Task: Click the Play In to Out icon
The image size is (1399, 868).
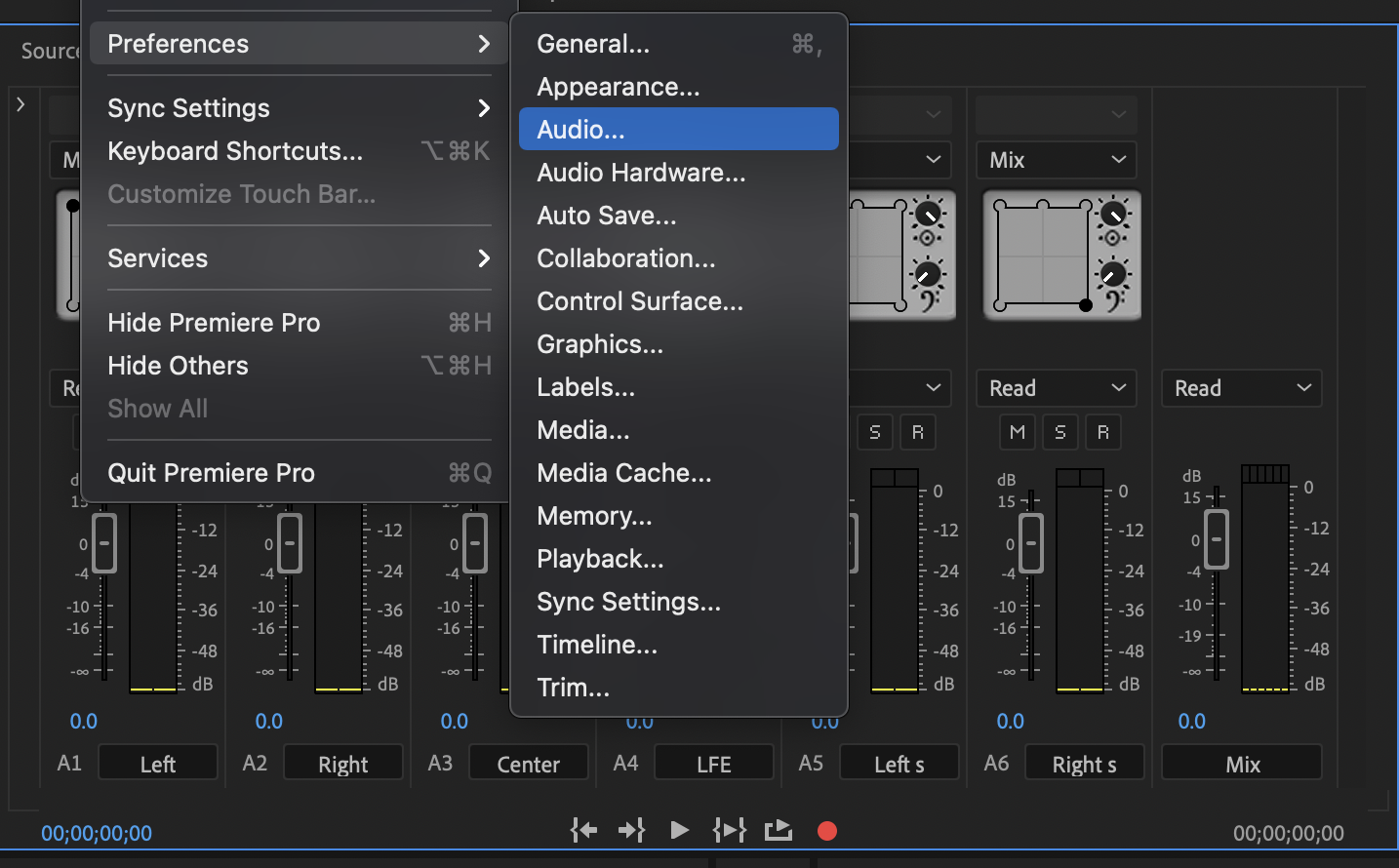Action: click(729, 830)
